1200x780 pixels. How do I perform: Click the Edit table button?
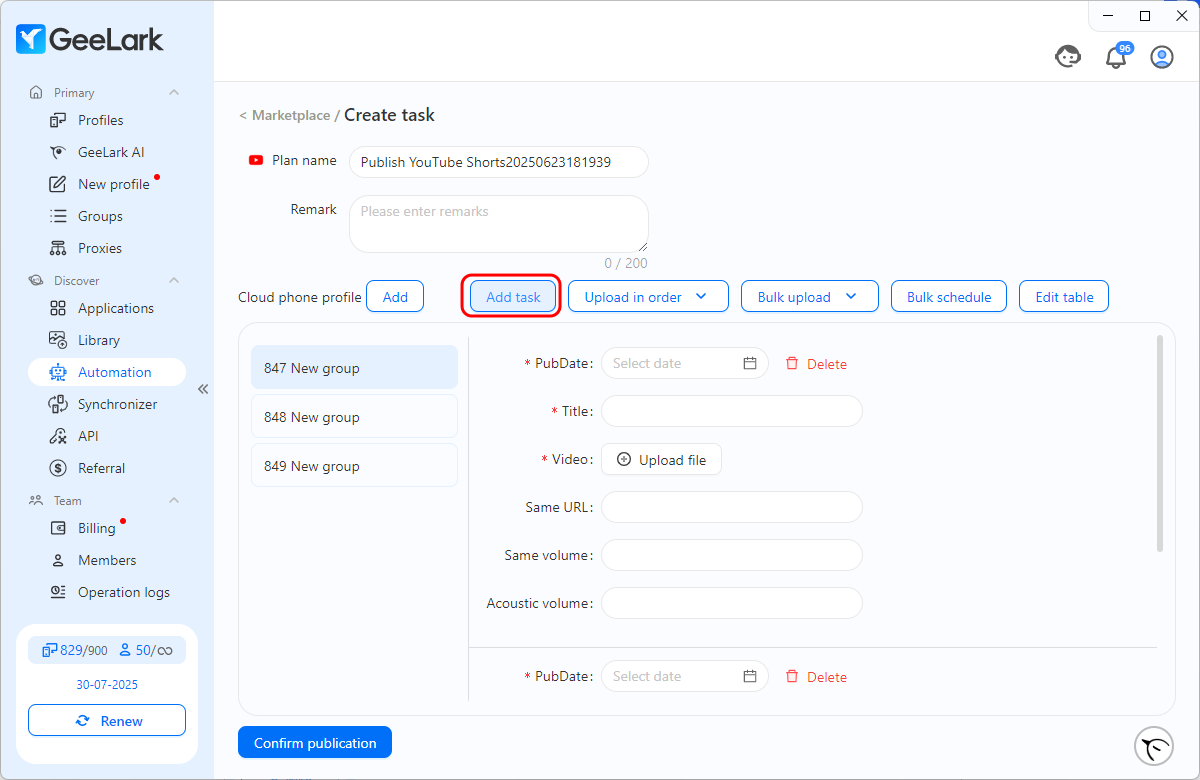1064,297
